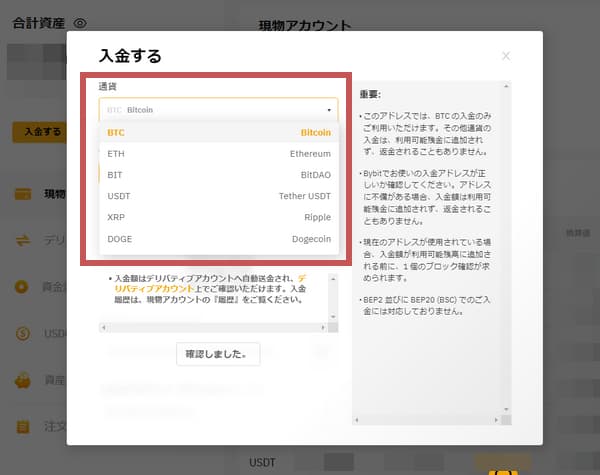Click 重要 panel horizontal scroll left arrow

(357, 420)
